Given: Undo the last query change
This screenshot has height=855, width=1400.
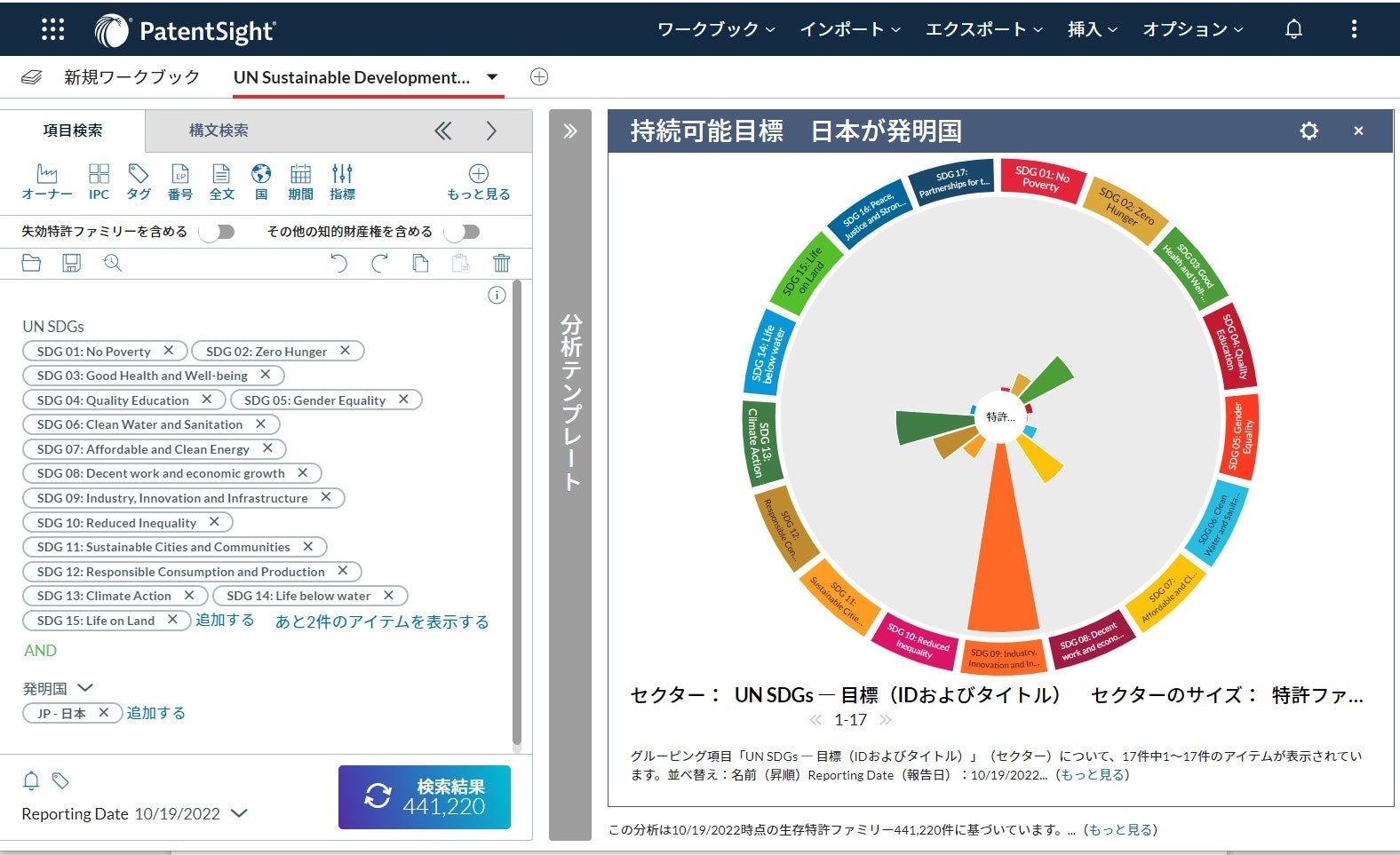Looking at the screenshot, I should 338,263.
